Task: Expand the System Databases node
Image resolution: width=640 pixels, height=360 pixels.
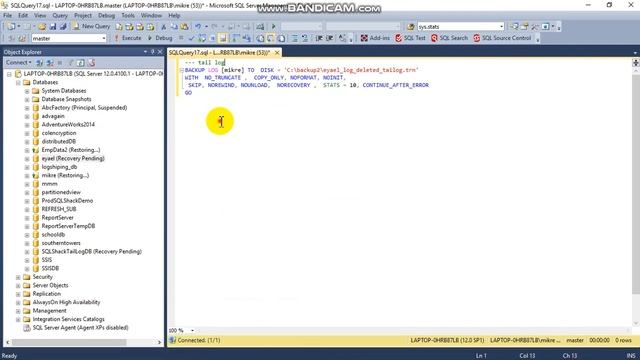Action: tap(27, 91)
